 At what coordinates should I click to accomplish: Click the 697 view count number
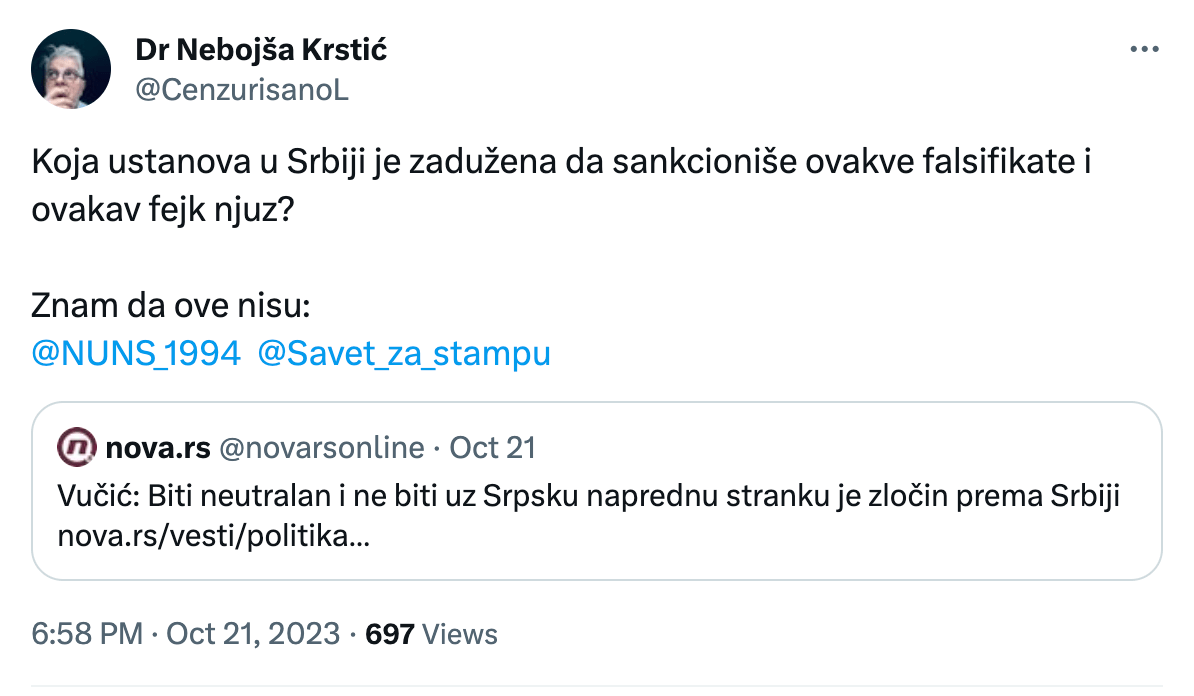(390, 633)
